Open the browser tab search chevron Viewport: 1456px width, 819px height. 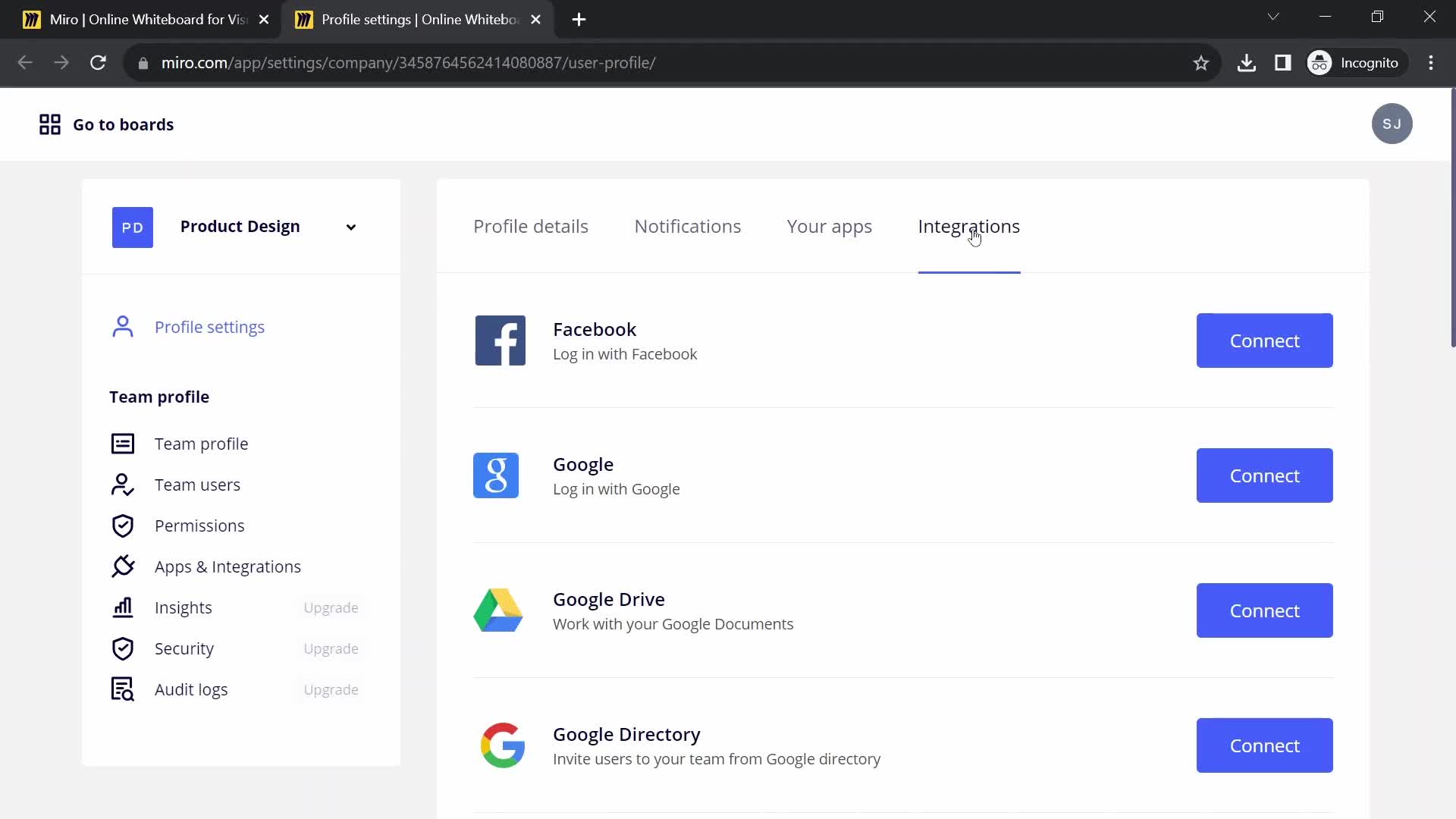[1273, 17]
